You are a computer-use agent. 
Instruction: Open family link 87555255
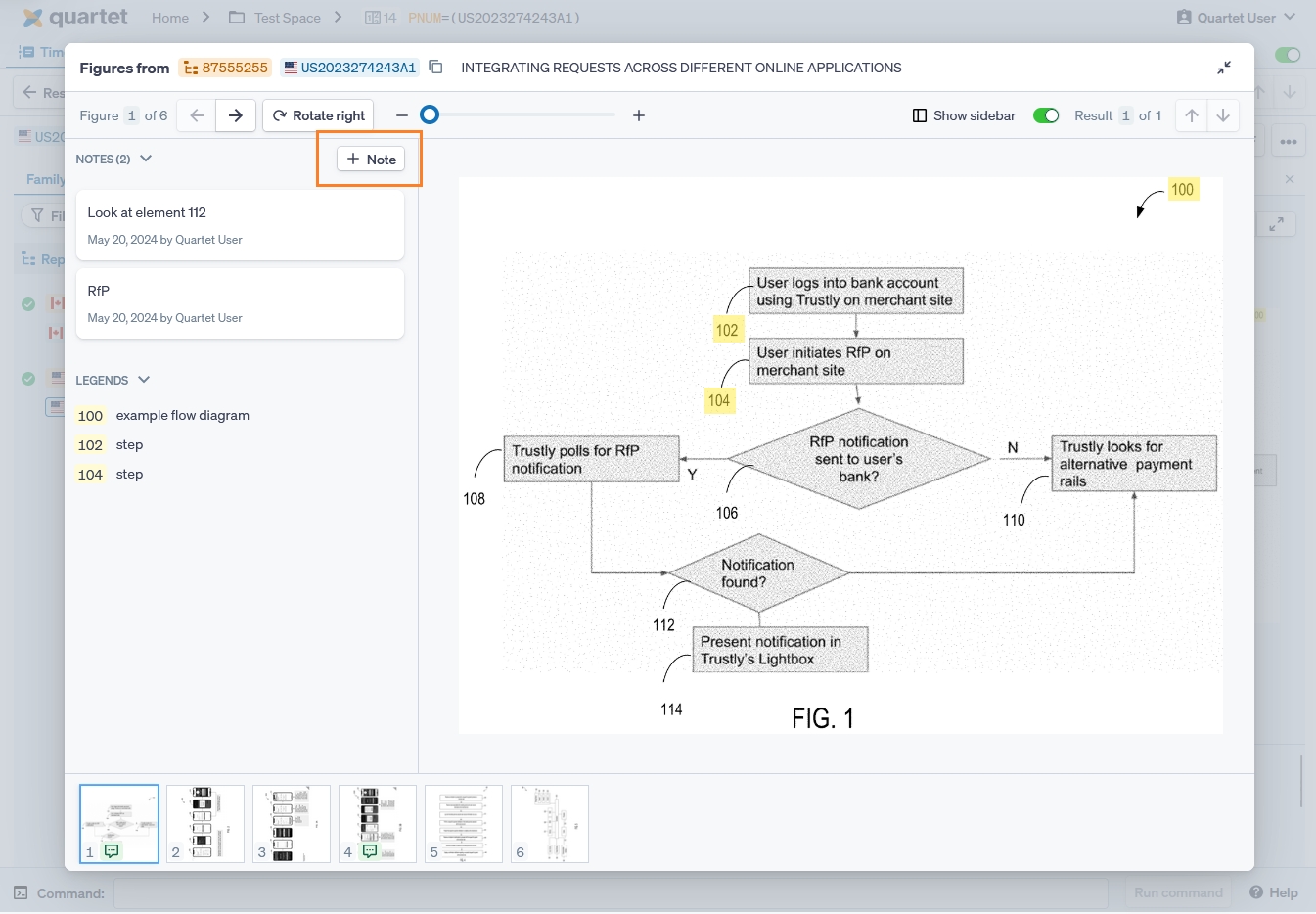[x=226, y=68]
